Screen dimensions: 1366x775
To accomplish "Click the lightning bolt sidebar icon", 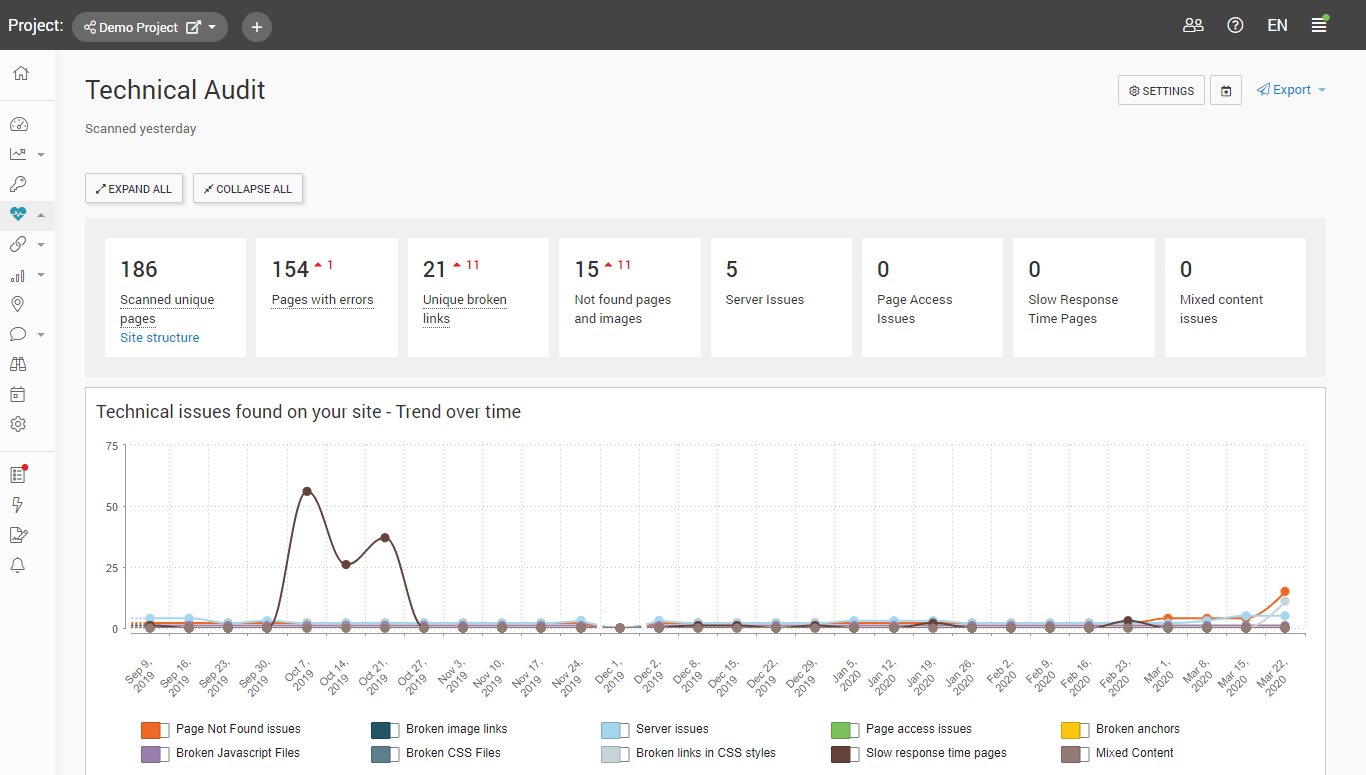I will tap(18, 505).
